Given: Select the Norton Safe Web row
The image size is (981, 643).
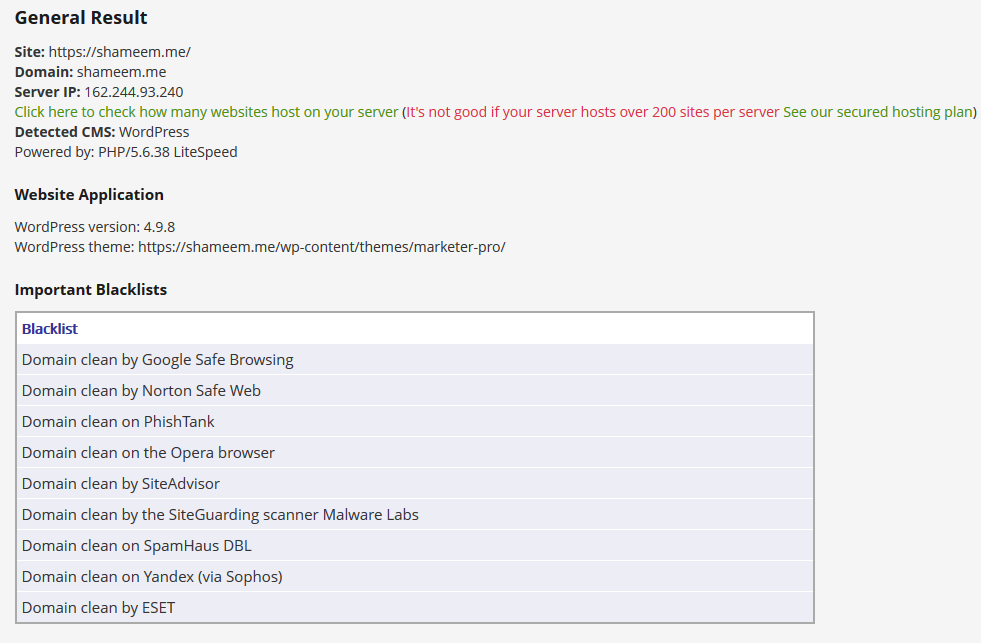Looking at the screenshot, I should pos(141,391).
